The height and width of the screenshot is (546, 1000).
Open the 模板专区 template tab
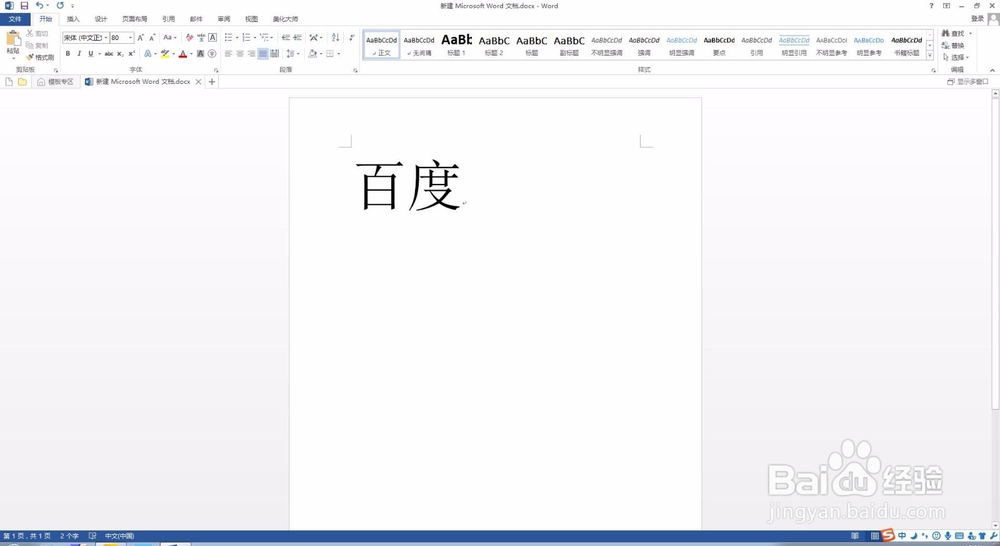coord(55,82)
